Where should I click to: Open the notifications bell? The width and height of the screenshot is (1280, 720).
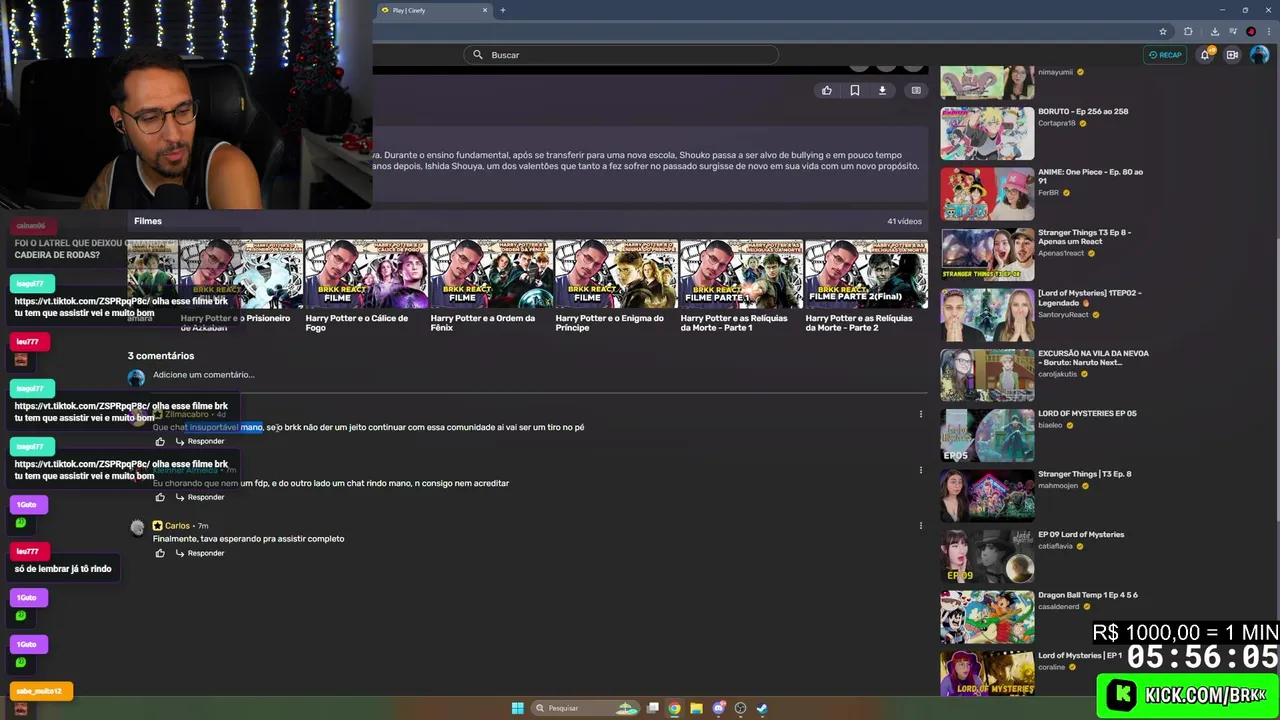coord(1205,55)
